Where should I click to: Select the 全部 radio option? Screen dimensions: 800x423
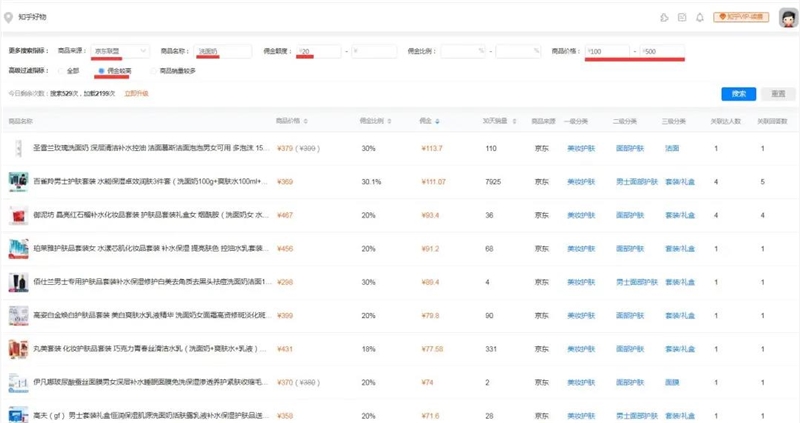pos(62,71)
